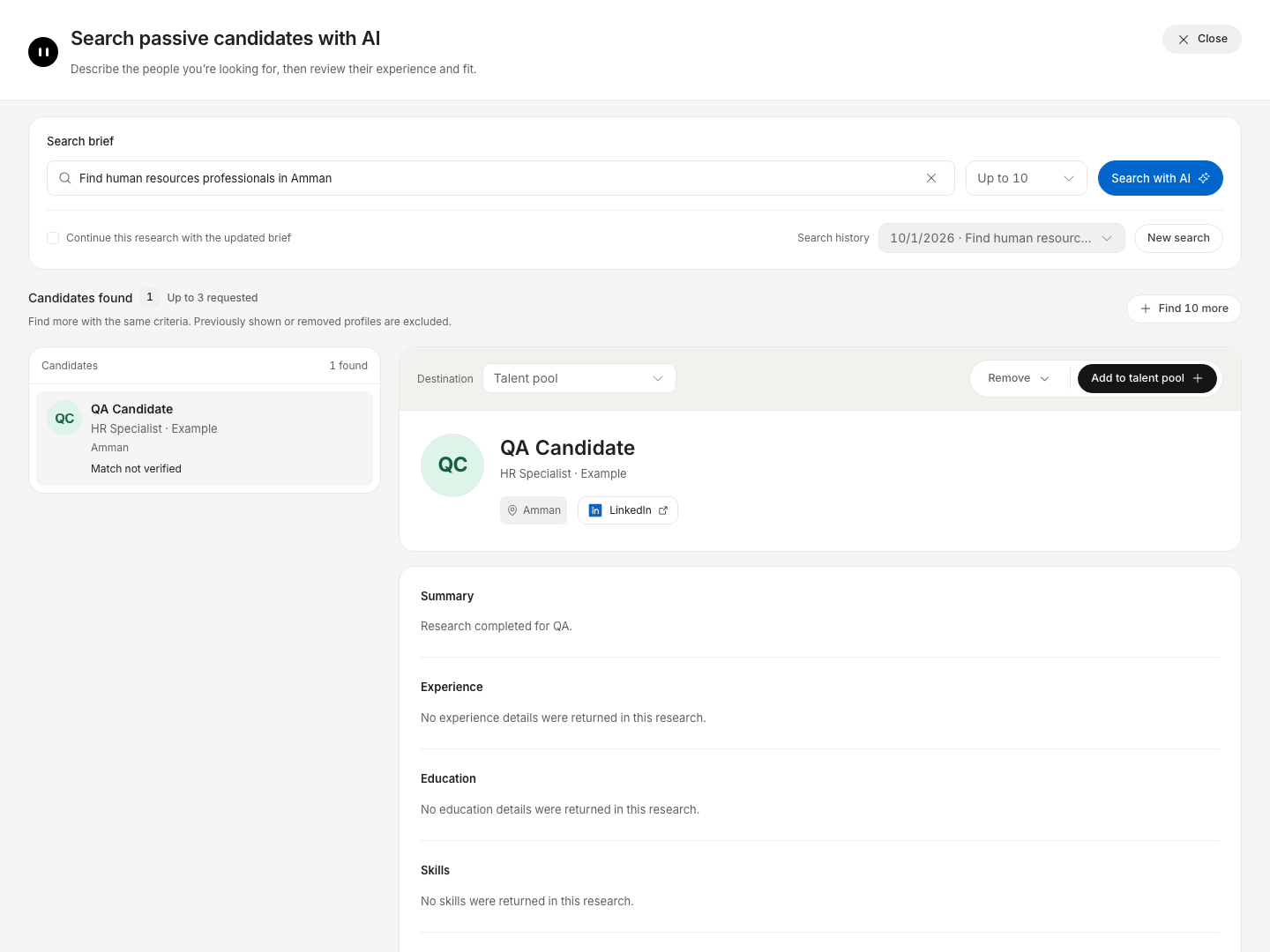
Task: Clear the search brief with the X icon
Action: click(x=931, y=178)
